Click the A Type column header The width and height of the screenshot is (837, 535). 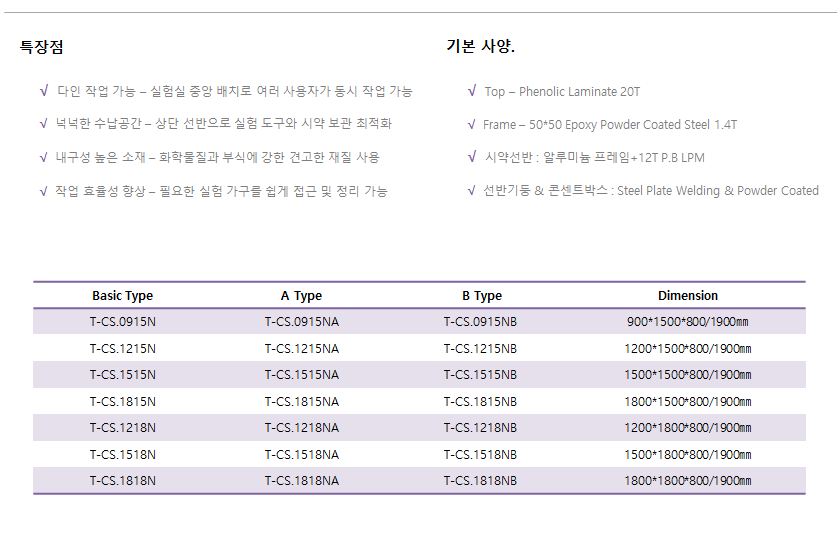click(302, 296)
